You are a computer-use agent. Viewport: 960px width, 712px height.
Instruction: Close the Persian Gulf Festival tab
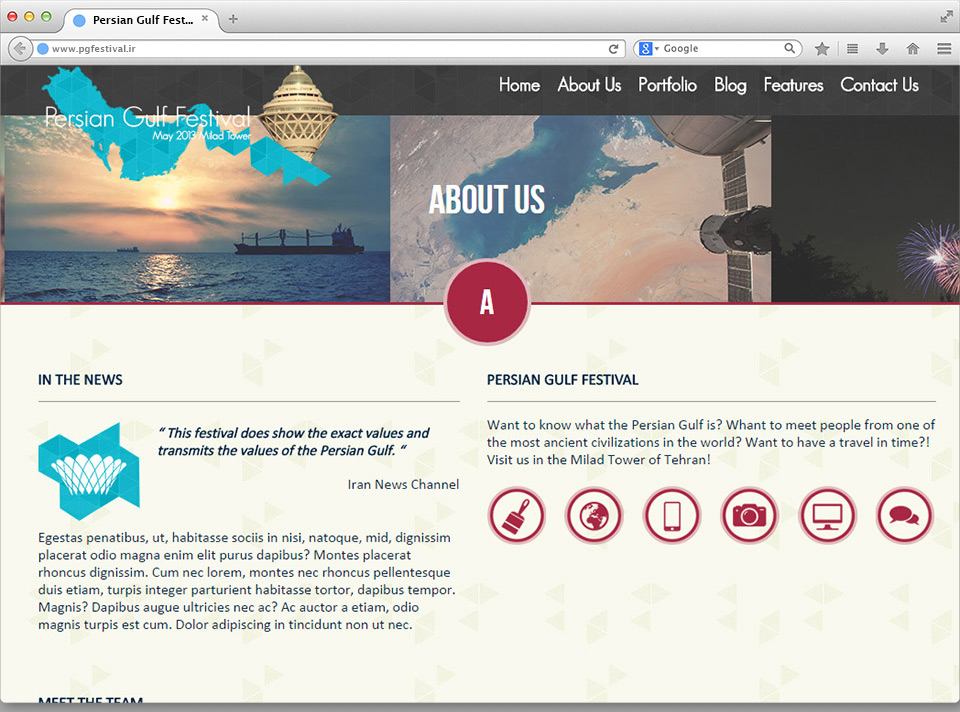(205, 18)
